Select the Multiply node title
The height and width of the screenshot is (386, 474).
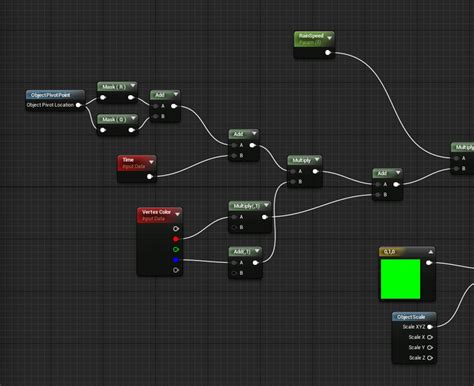point(302,160)
